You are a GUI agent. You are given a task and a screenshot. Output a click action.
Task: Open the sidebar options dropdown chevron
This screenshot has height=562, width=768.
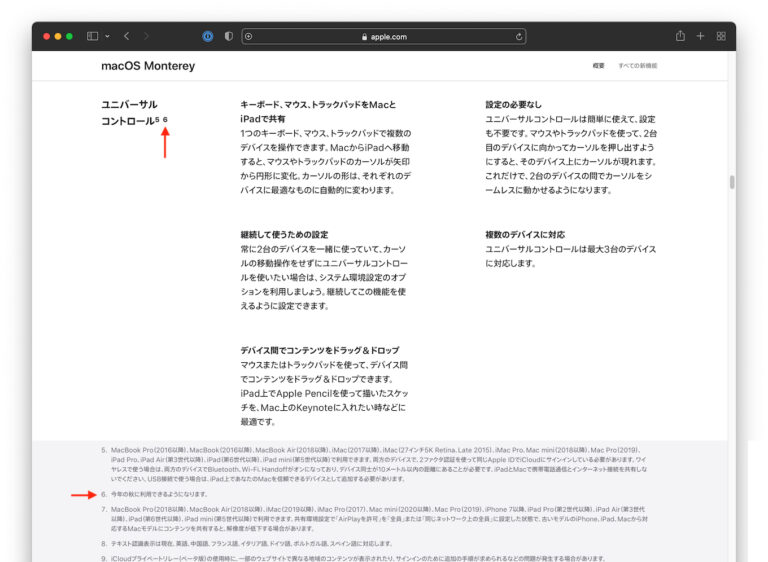107,36
